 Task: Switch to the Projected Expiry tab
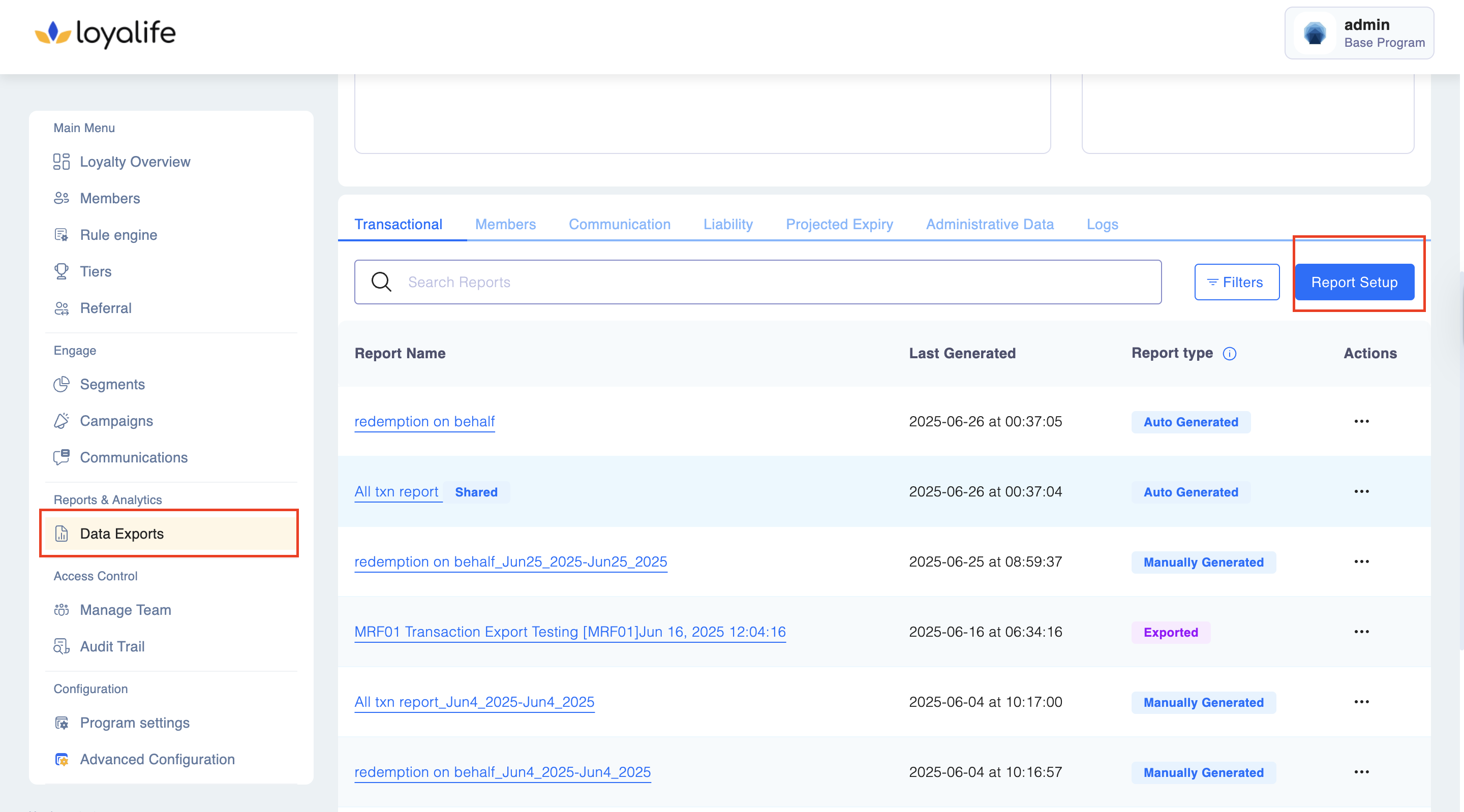(x=839, y=225)
